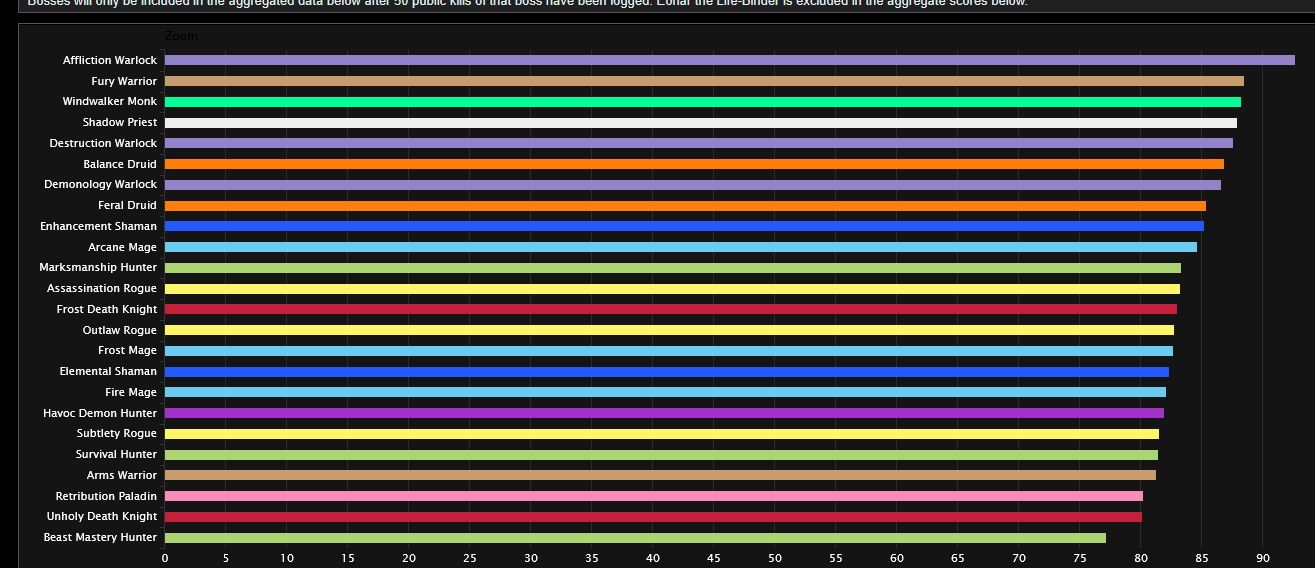This screenshot has width=1315, height=568.
Task: Click the Unholy Death Knight bar
Action: point(653,517)
